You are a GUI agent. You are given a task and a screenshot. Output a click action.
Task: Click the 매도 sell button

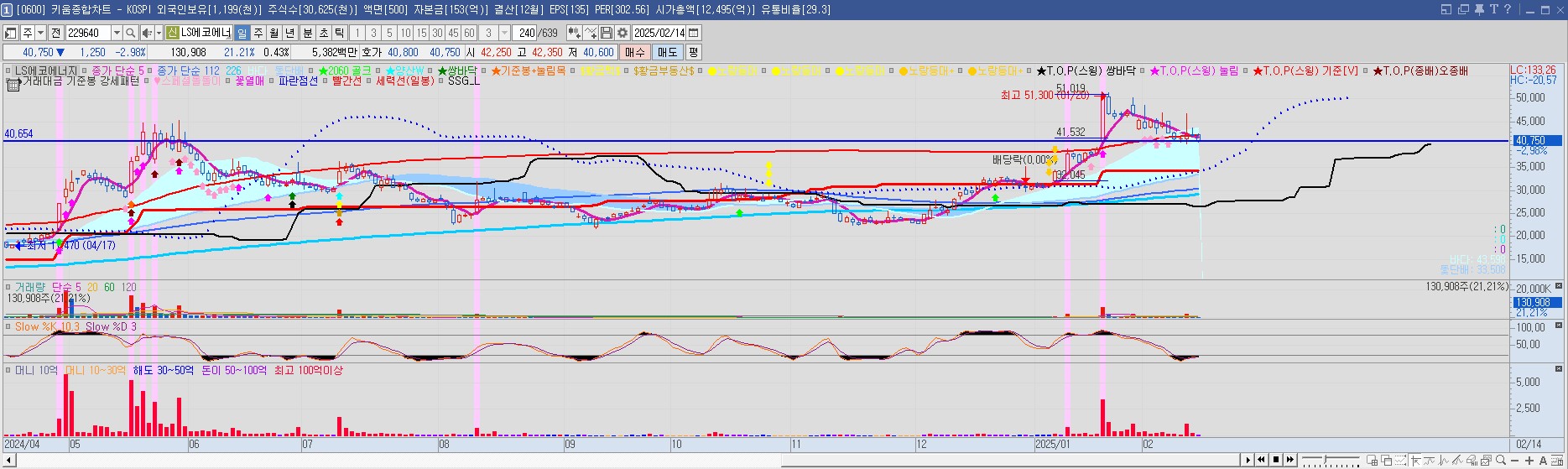(667, 52)
